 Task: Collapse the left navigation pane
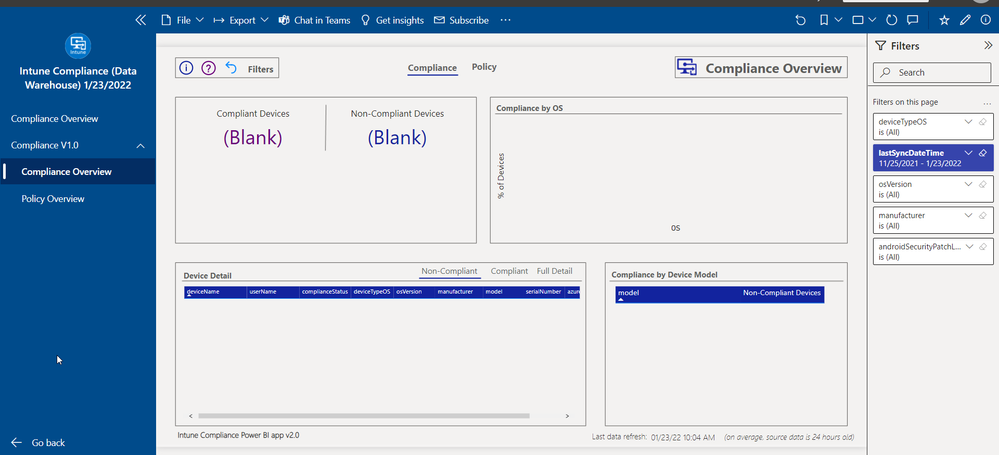(x=140, y=20)
